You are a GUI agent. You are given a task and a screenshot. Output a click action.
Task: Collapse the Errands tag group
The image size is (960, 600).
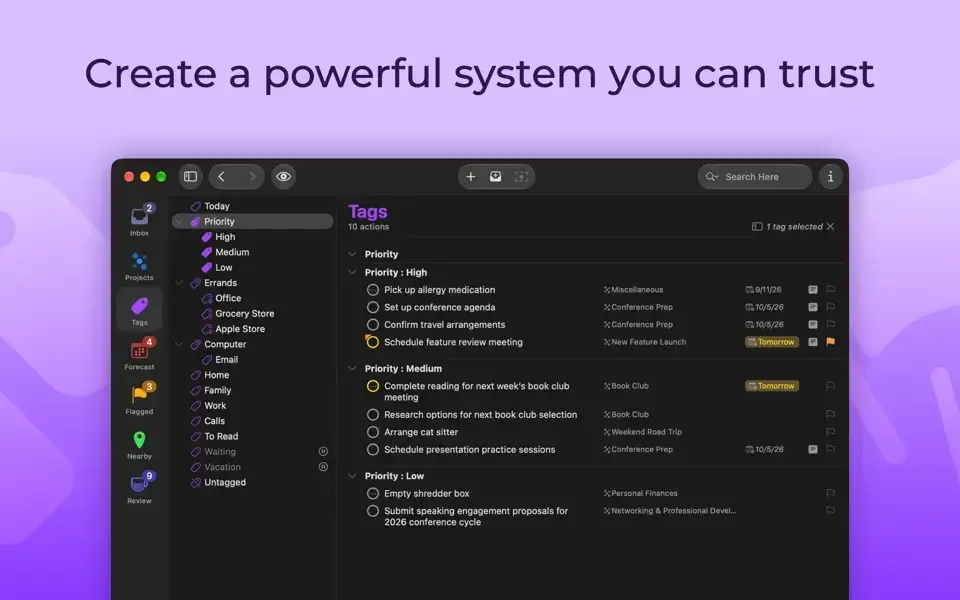click(179, 283)
